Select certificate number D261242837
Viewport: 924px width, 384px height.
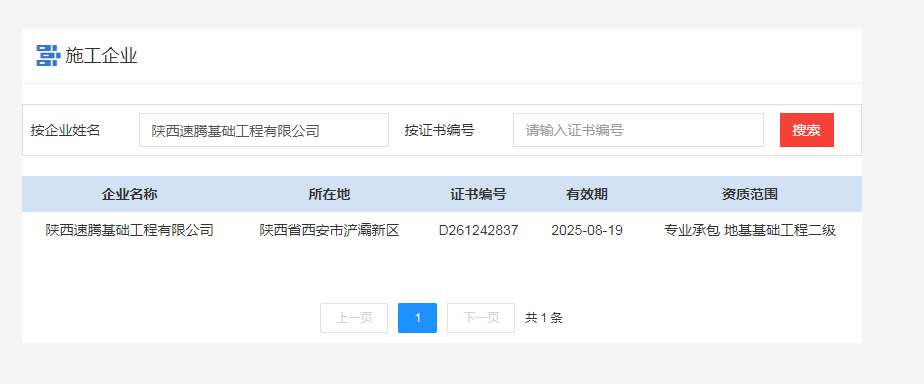tap(478, 230)
